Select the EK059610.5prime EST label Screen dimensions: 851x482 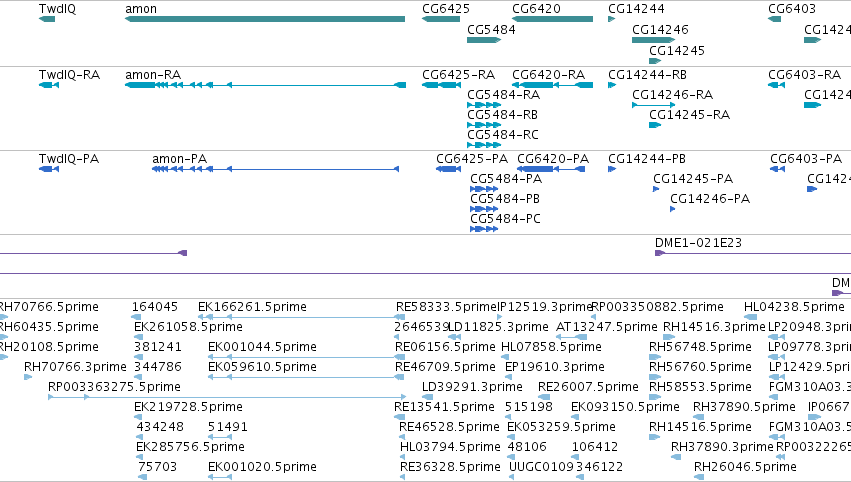262,367
